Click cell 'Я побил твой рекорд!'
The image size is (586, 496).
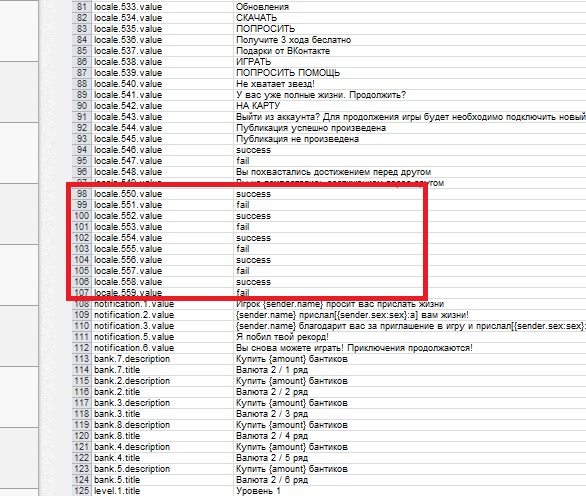point(410,337)
